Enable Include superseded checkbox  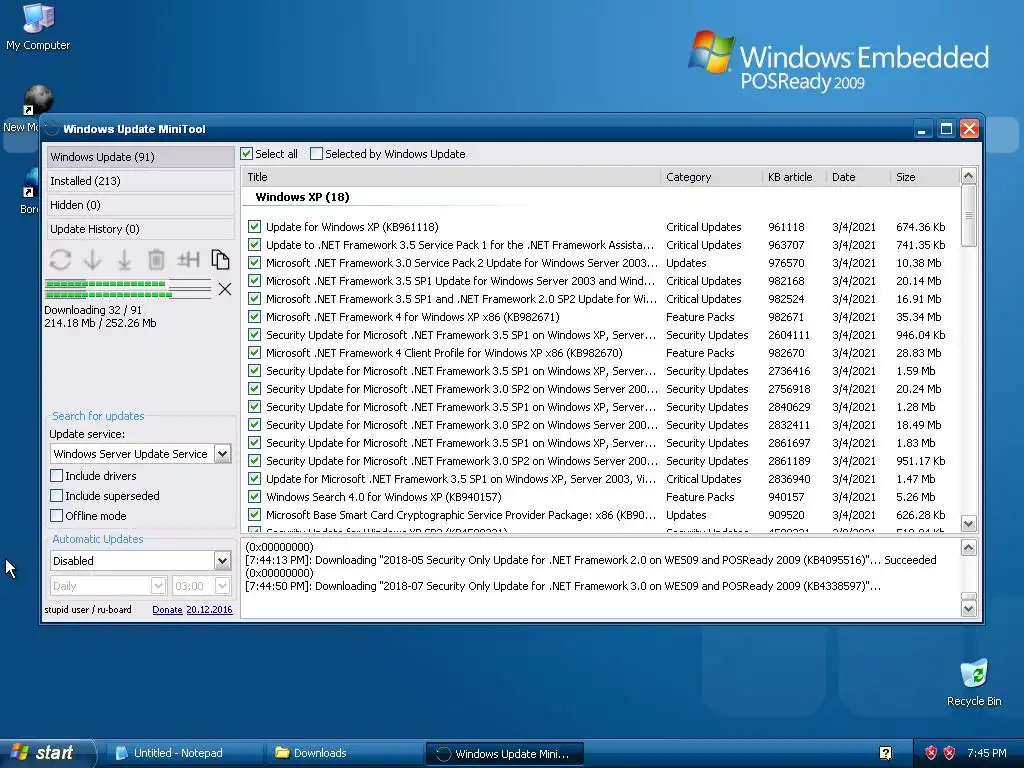pyautogui.click(x=57, y=496)
